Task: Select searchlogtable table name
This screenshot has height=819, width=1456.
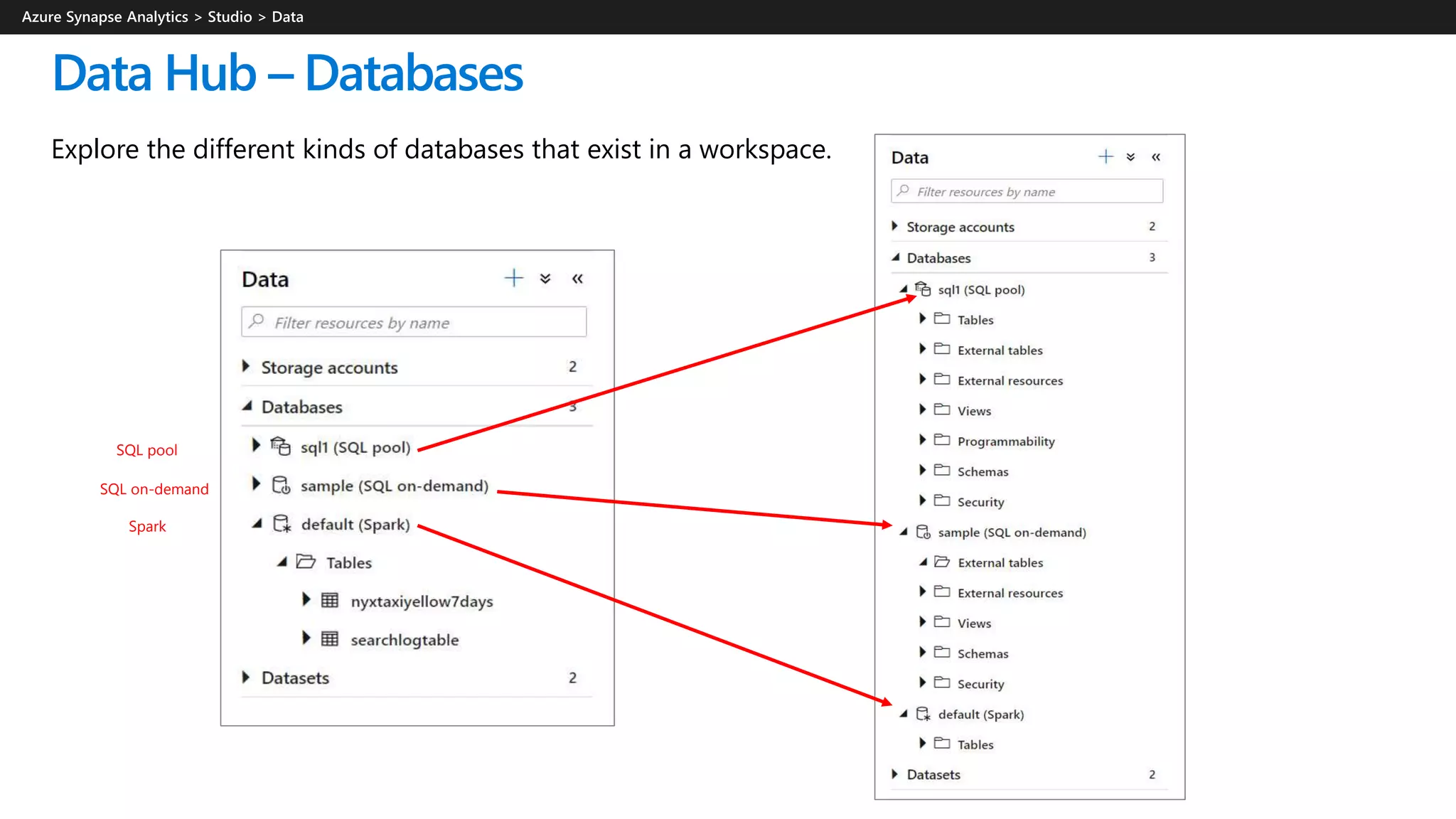Action: coord(405,640)
